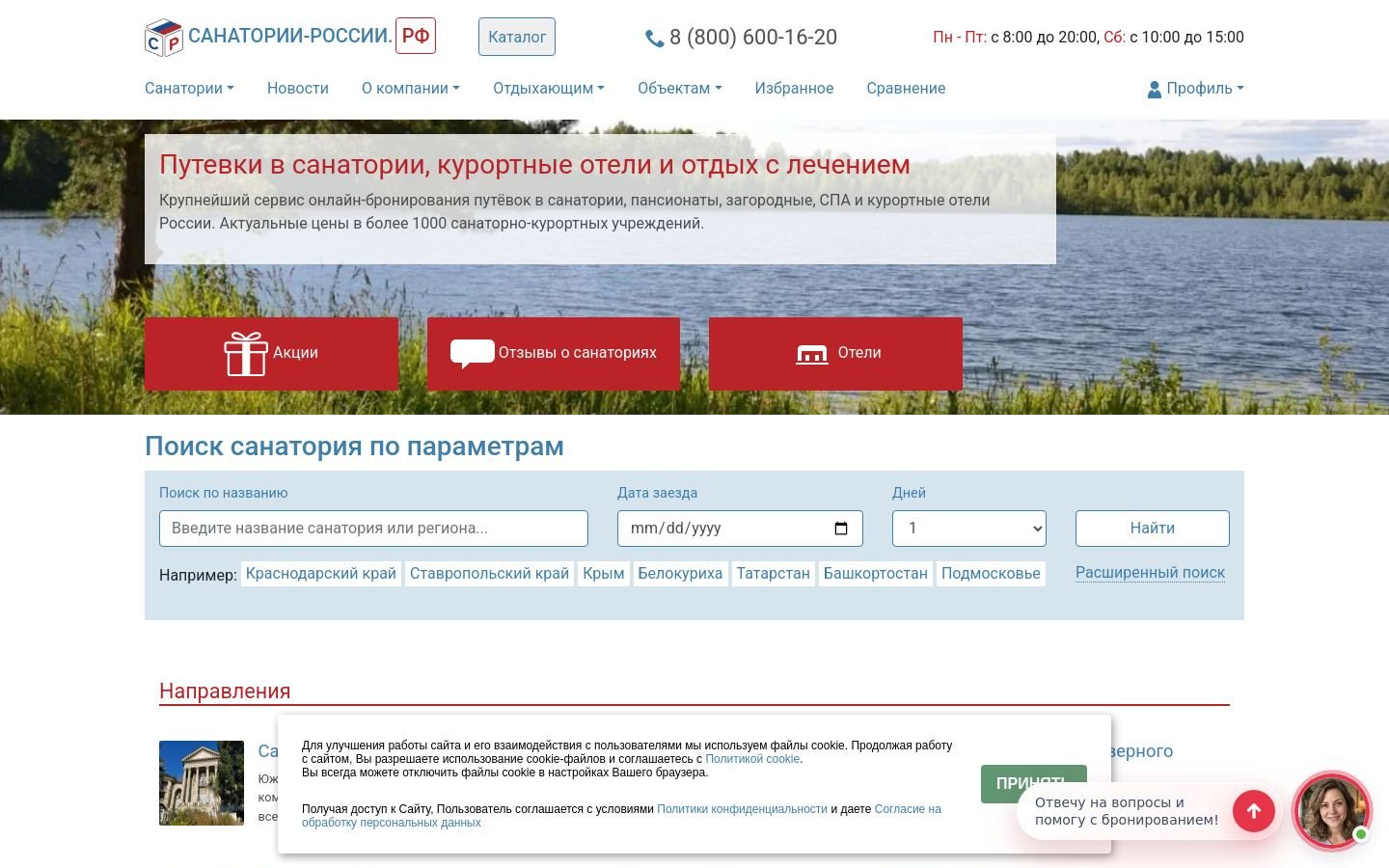
Task: Expand the Санатории menu
Action: [x=189, y=88]
